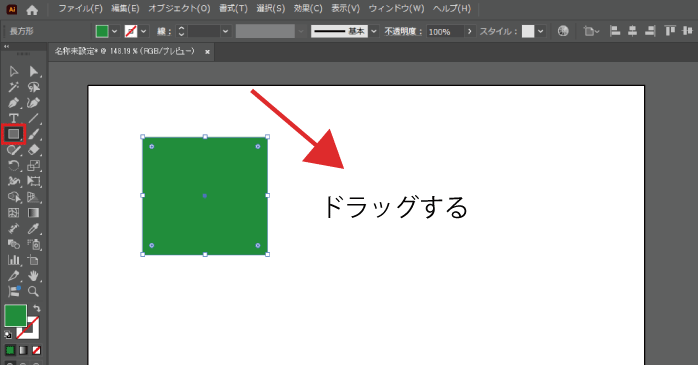
Task: Collapse the tools panel chevrons
Action: coord(6,46)
